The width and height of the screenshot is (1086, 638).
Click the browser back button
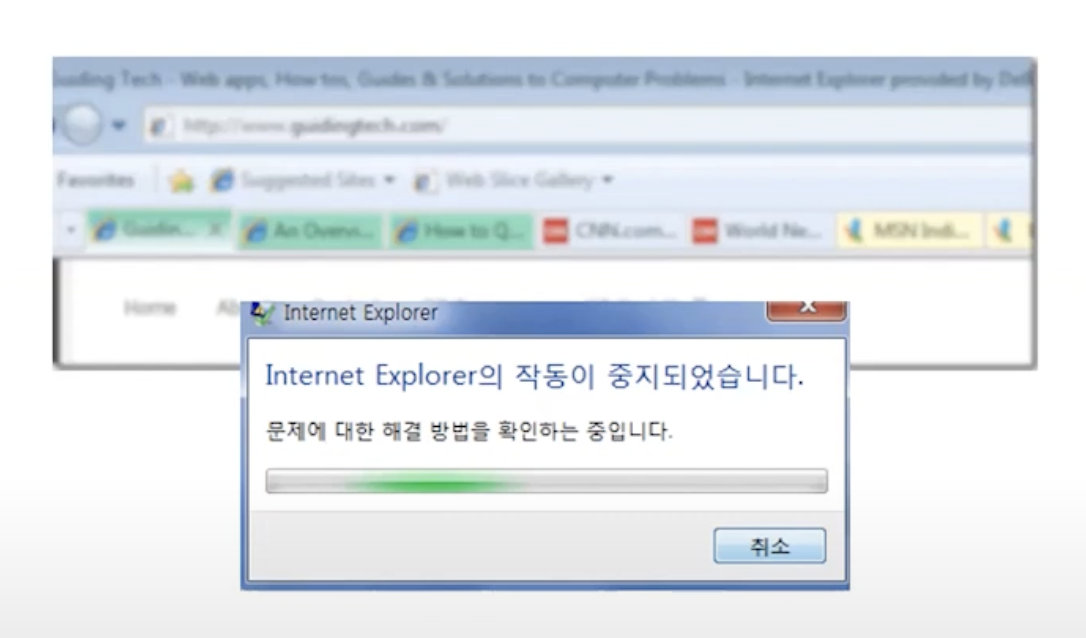pyautogui.click(x=82, y=125)
